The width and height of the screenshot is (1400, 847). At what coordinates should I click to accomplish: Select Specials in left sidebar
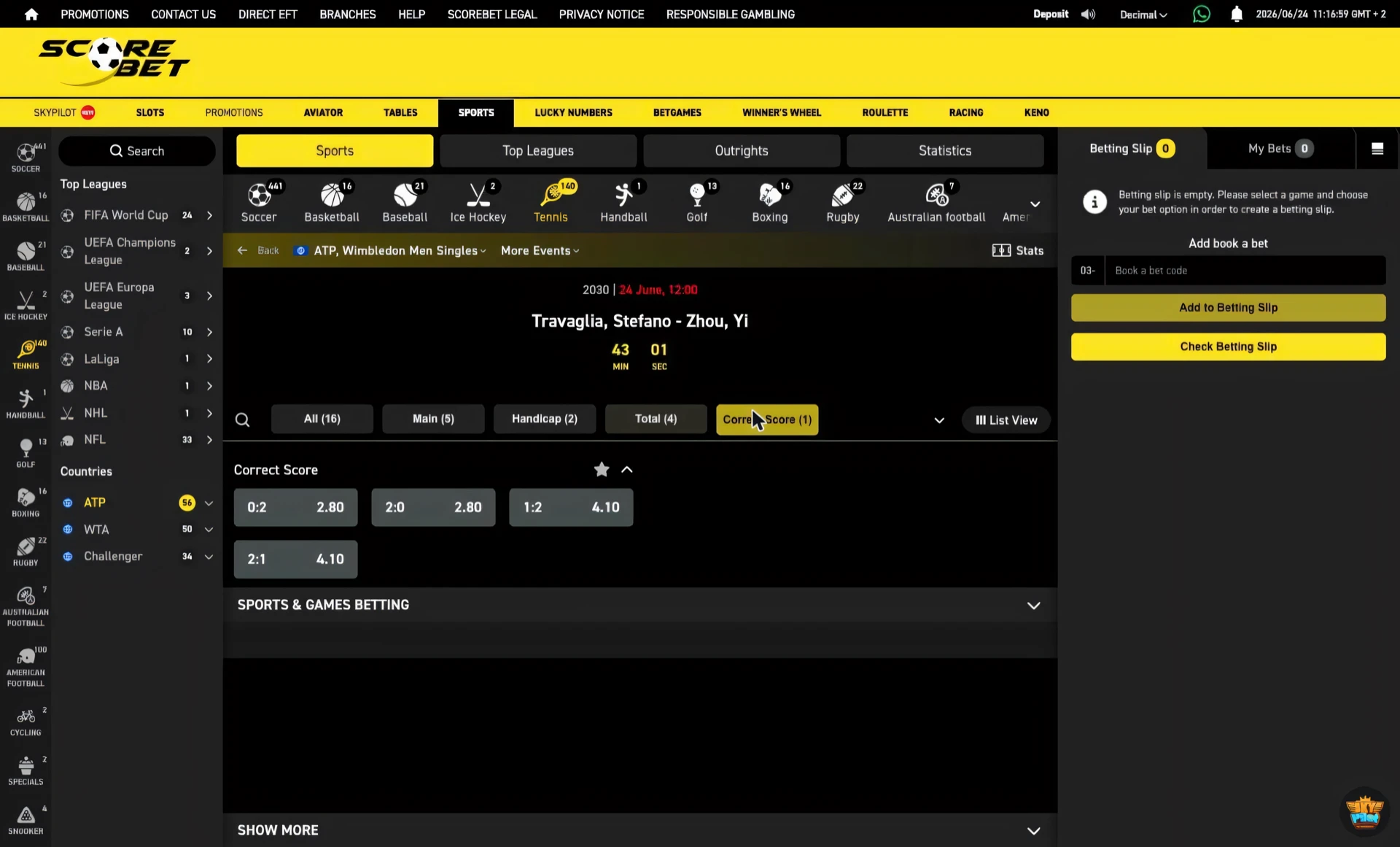(26, 770)
